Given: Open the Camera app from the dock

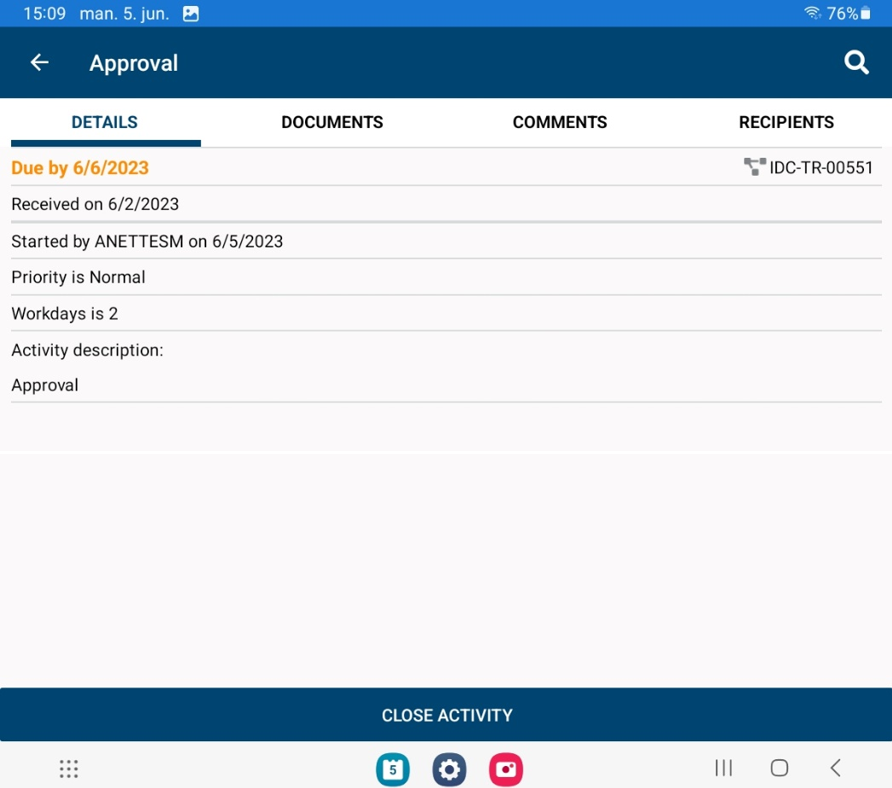Looking at the screenshot, I should click(506, 769).
